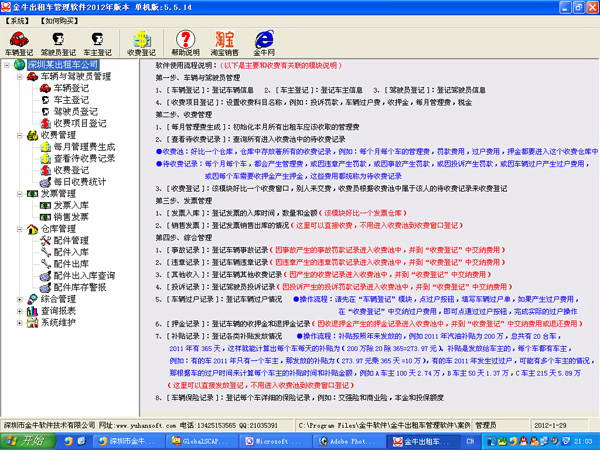
Task: Select 驾驶员登记 in the tree
Action: 76,112
